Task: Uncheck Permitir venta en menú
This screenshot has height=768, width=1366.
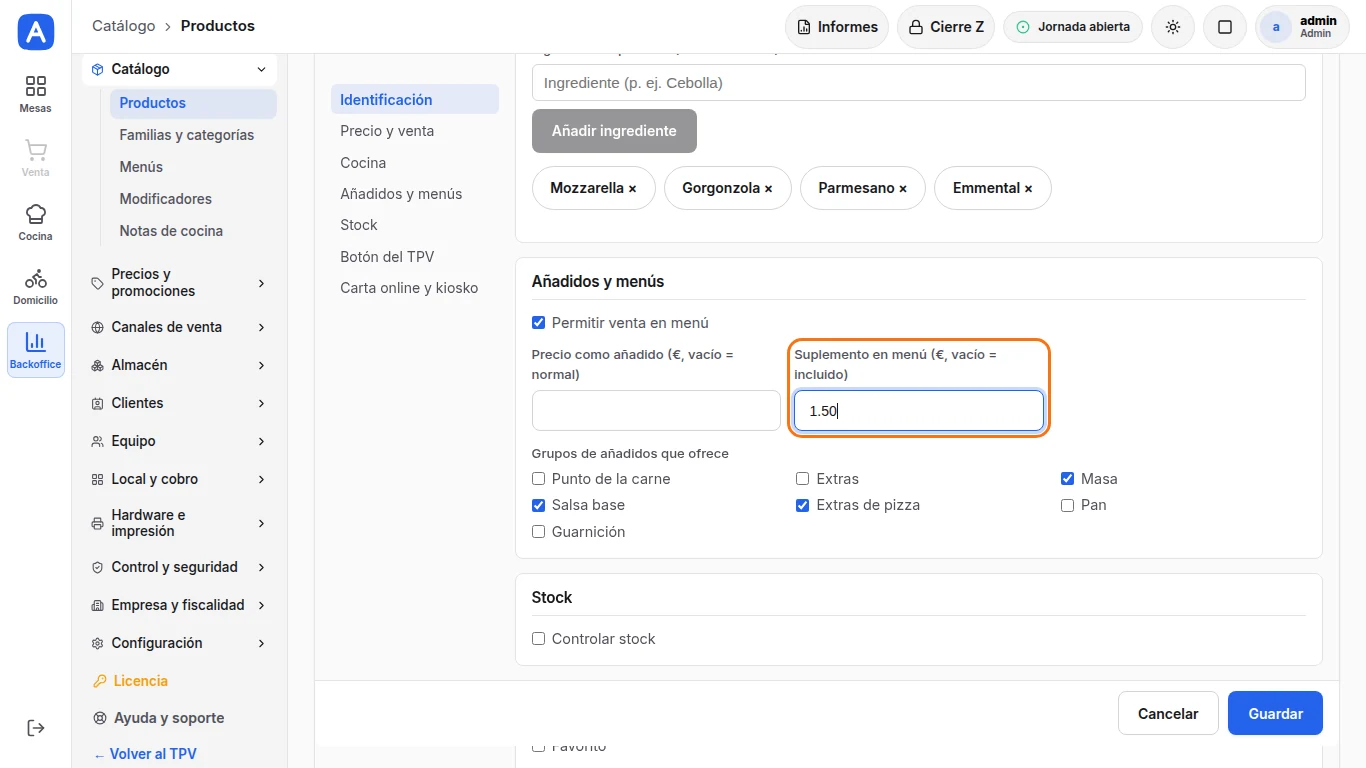Action: click(x=538, y=323)
